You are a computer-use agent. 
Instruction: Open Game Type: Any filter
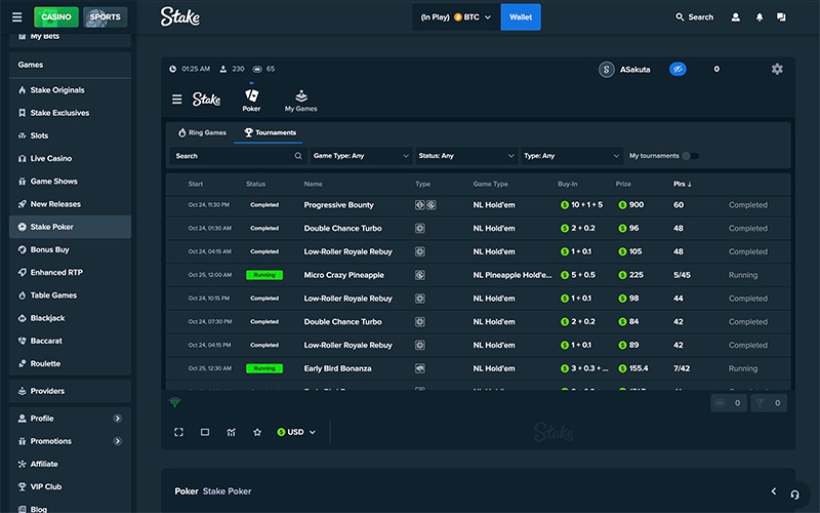coord(361,156)
